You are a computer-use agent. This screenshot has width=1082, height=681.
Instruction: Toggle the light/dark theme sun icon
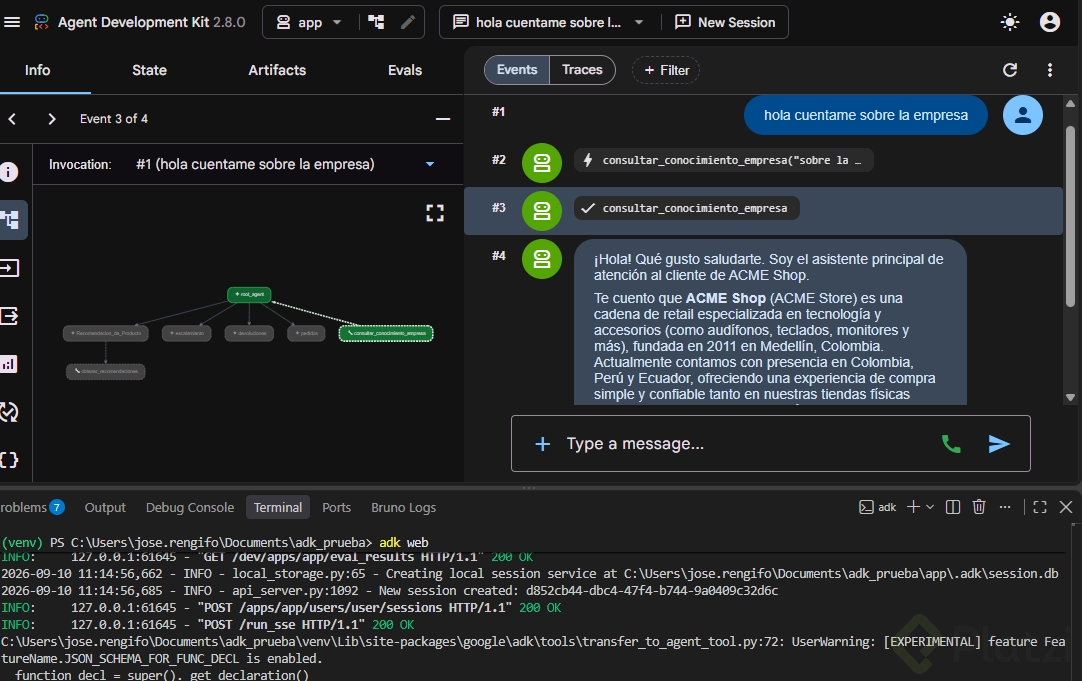tap(1010, 22)
